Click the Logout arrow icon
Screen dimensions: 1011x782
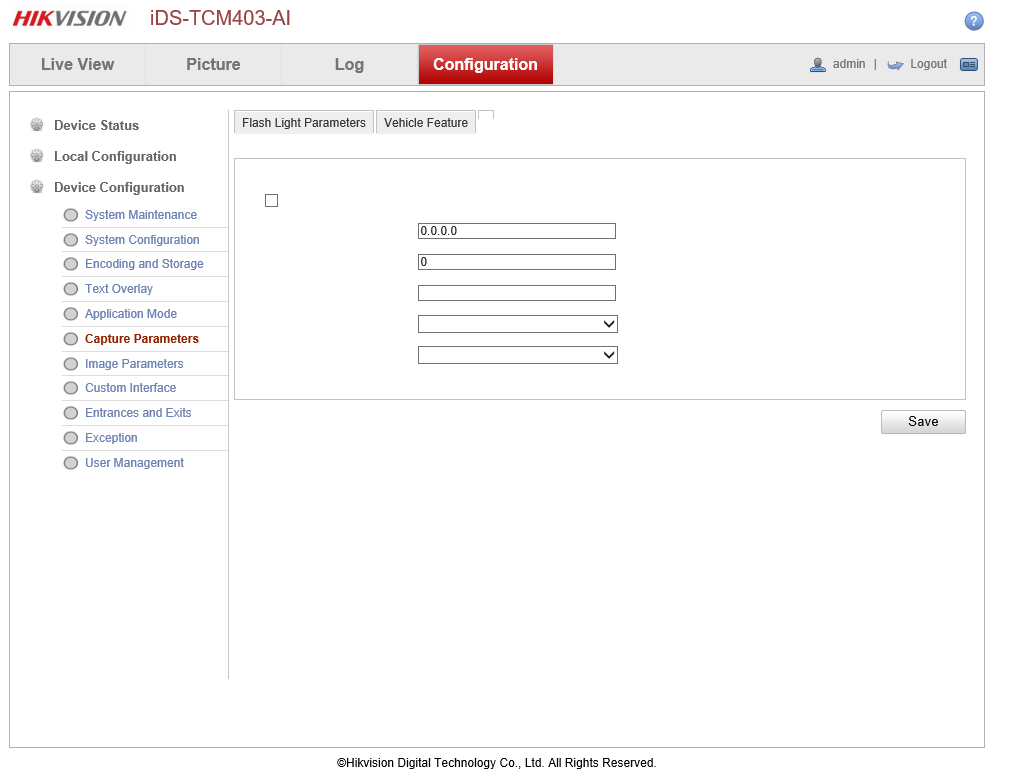click(895, 64)
